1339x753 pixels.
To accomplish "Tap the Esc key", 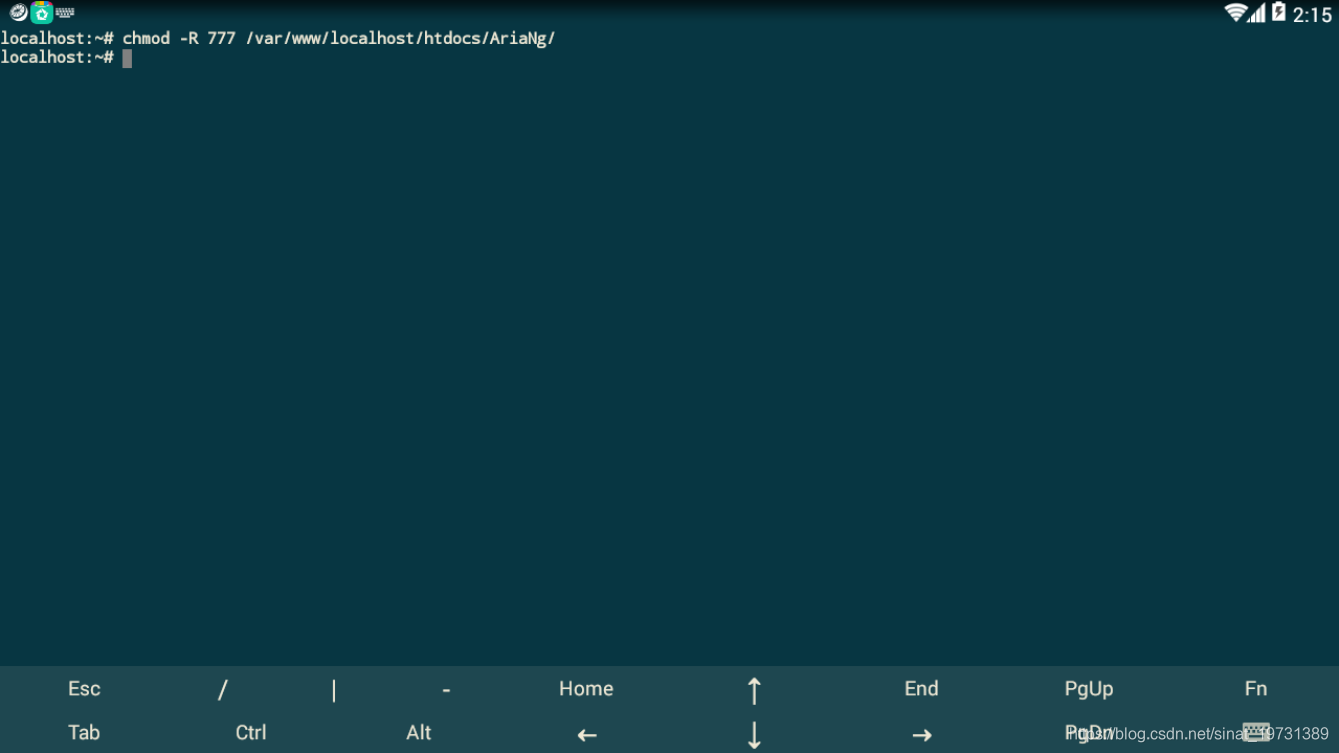I will [x=84, y=688].
